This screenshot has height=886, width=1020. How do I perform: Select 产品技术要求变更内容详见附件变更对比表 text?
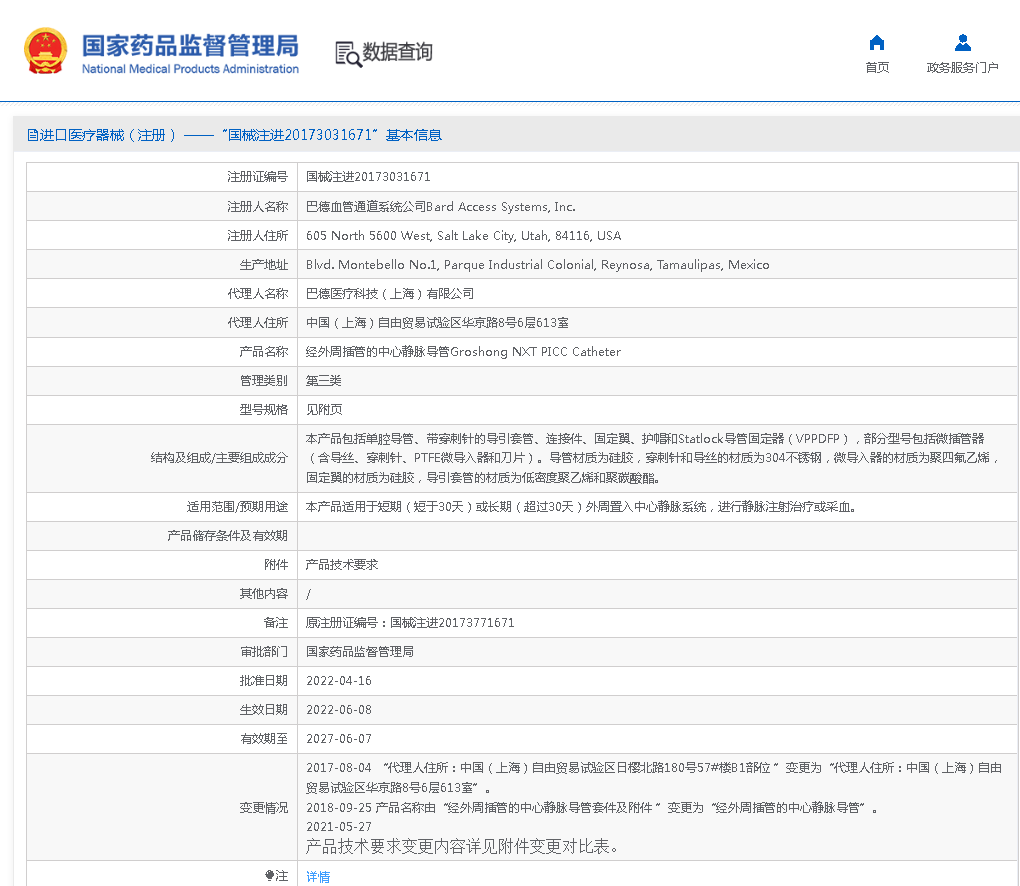(x=462, y=846)
